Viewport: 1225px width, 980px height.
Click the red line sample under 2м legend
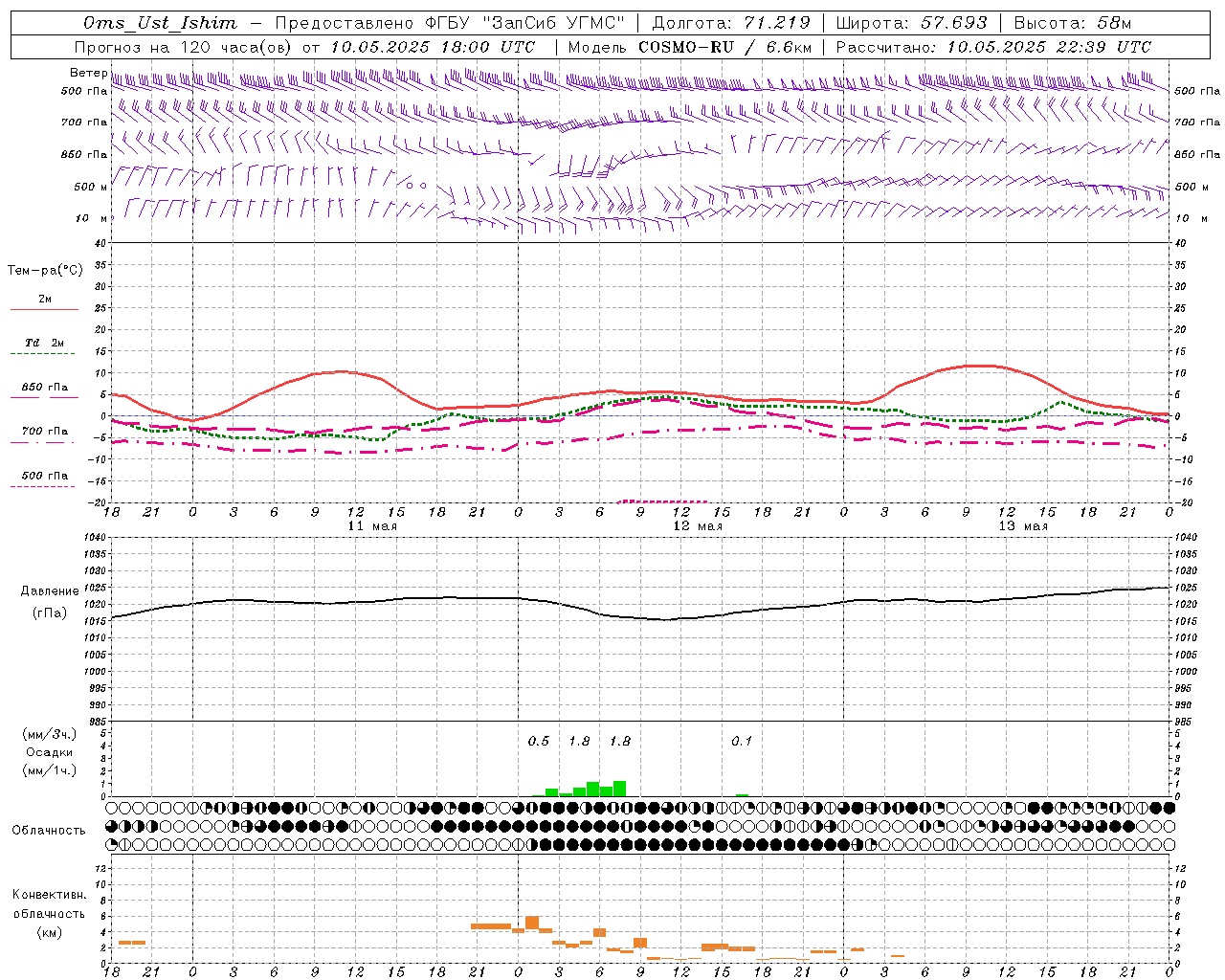(x=44, y=309)
